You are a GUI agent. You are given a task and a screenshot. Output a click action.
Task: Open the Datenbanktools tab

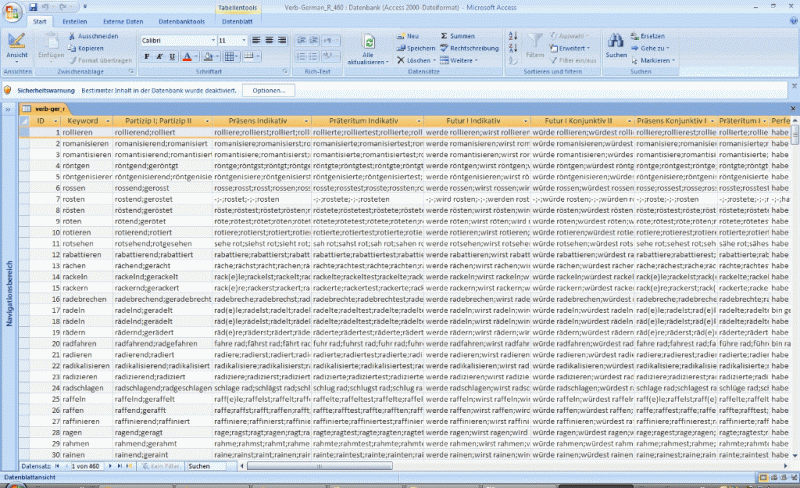(x=182, y=21)
